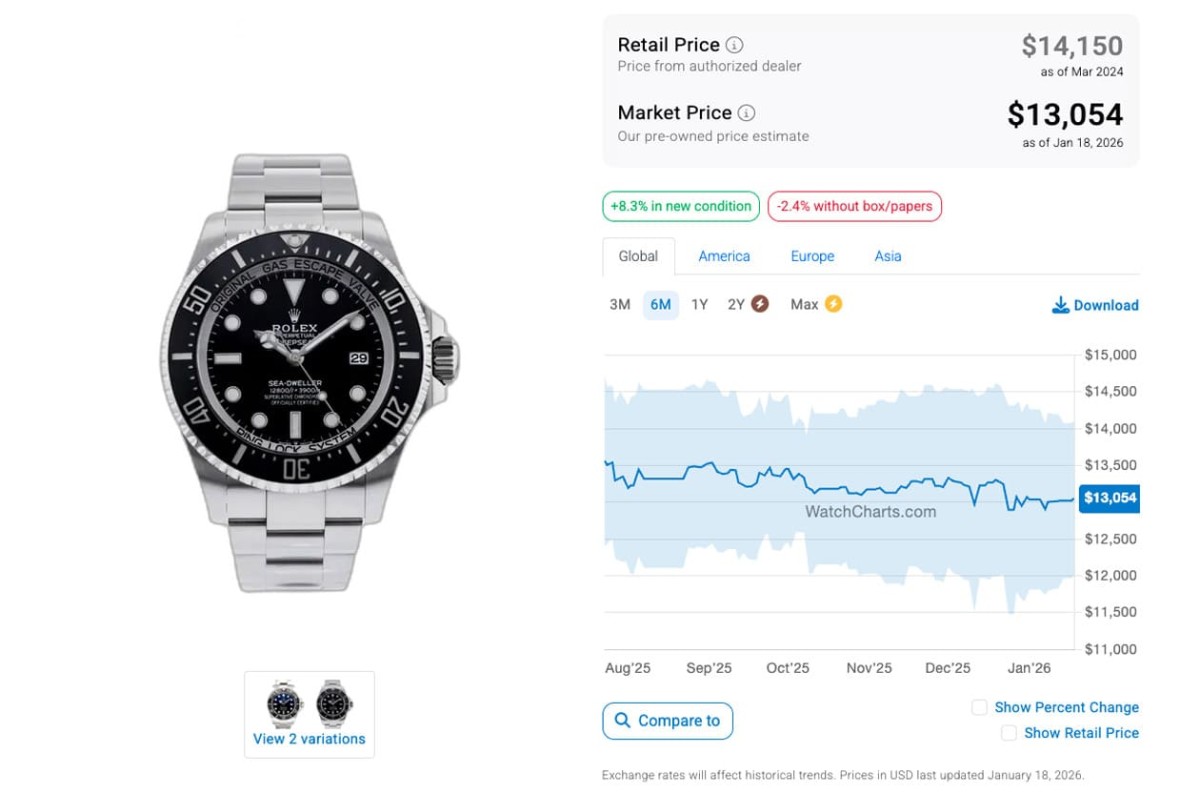Viewport: 1200px width, 794px height.
Task: Set chart range to 3M
Action: 620,304
